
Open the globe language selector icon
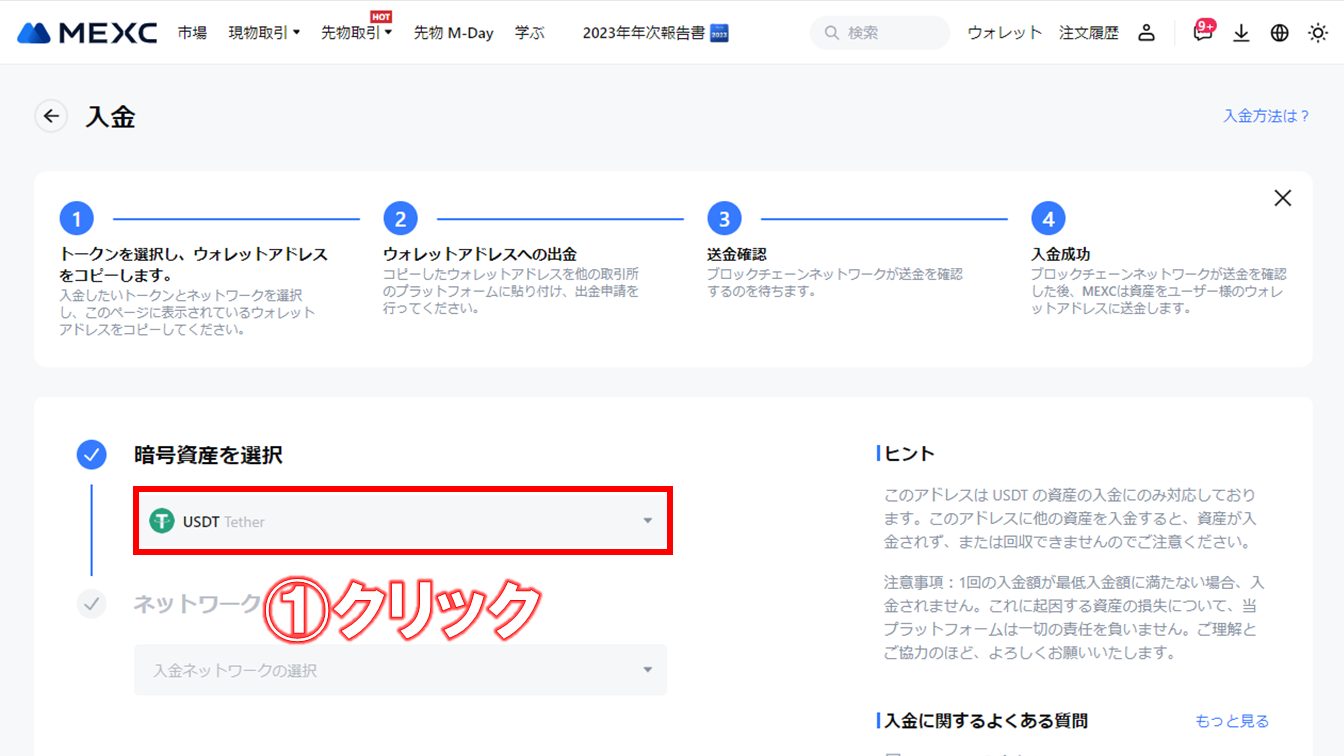click(x=1279, y=32)
